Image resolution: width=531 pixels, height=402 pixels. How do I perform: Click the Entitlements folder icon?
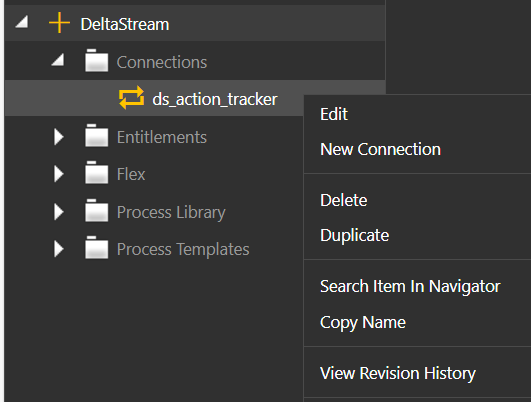point(97,135)
